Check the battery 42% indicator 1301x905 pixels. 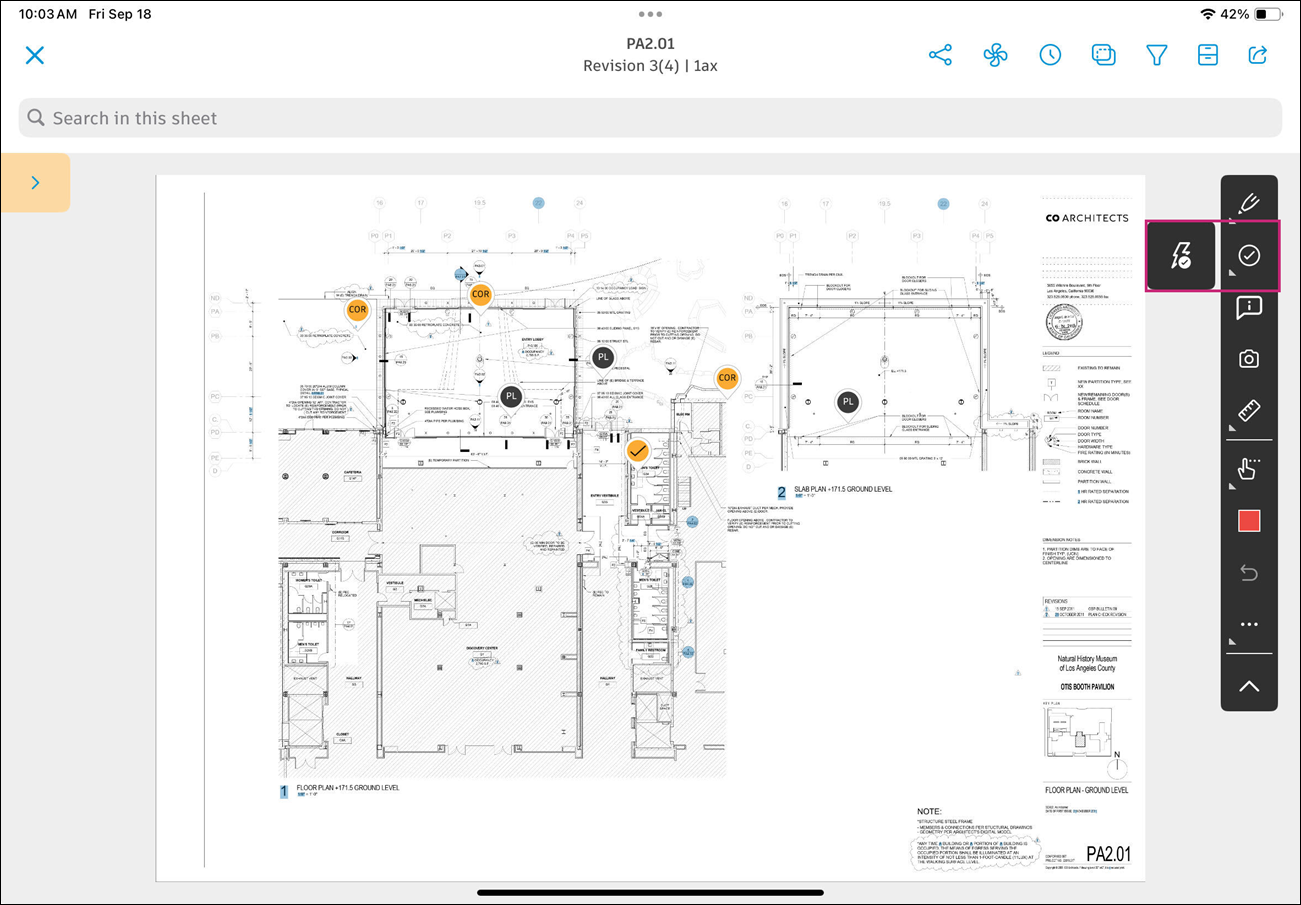(1251, 15)
